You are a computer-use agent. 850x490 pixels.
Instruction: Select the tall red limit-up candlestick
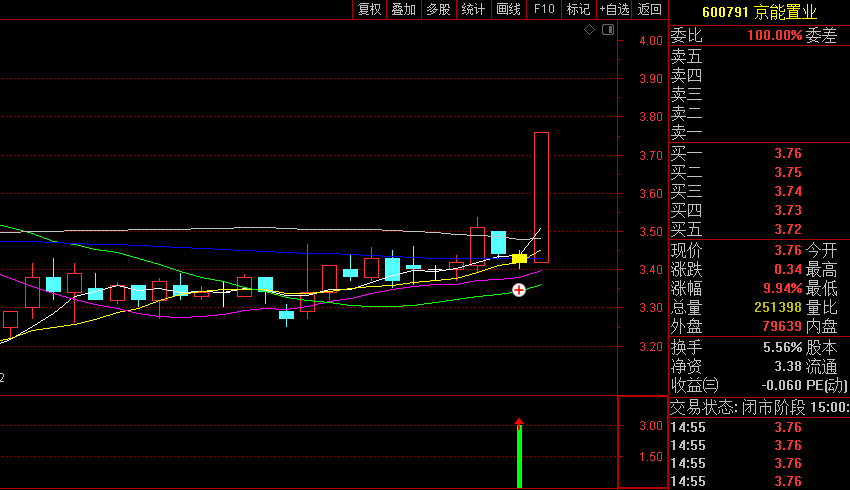click(542, 197)
